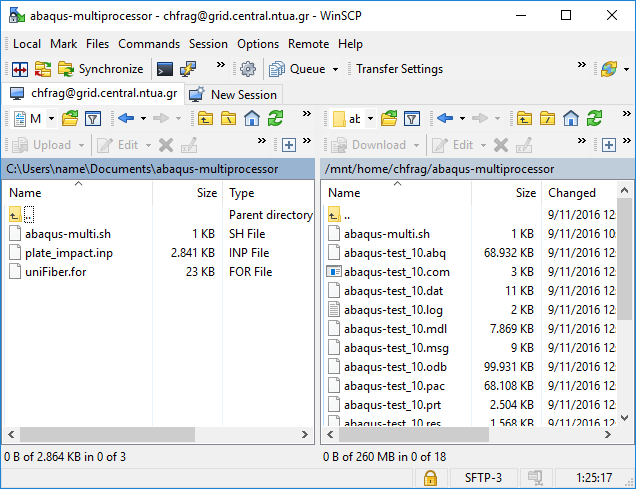This screenshot has width=636, height=489.
Task: Click the Open in PuTTY icon
Action: click(x=188, y=69)
